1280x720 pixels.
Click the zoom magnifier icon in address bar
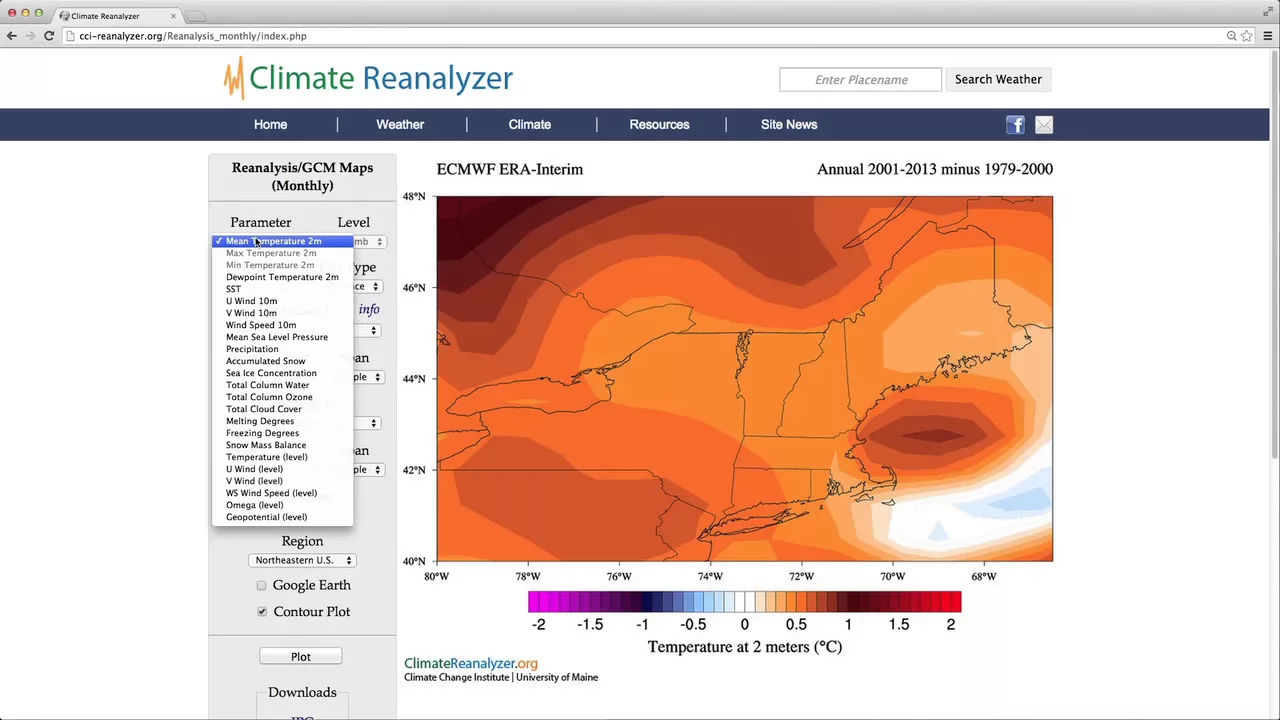[1232, 36]
